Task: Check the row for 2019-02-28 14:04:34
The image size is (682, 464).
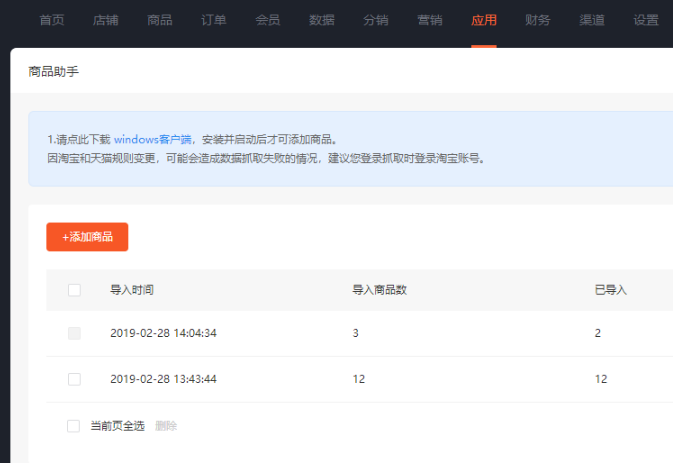Action: pos(74,333)
